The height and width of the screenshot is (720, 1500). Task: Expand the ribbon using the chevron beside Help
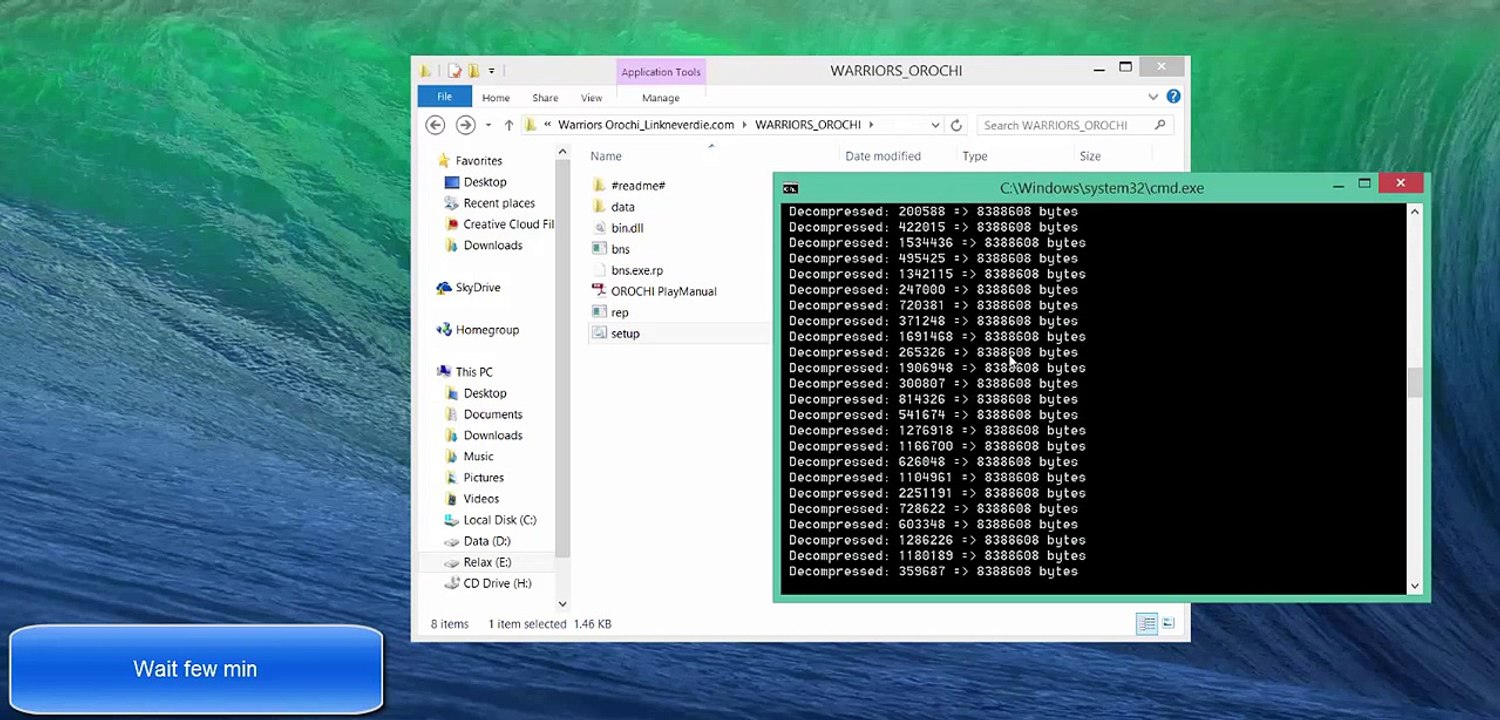point(1153,97)
